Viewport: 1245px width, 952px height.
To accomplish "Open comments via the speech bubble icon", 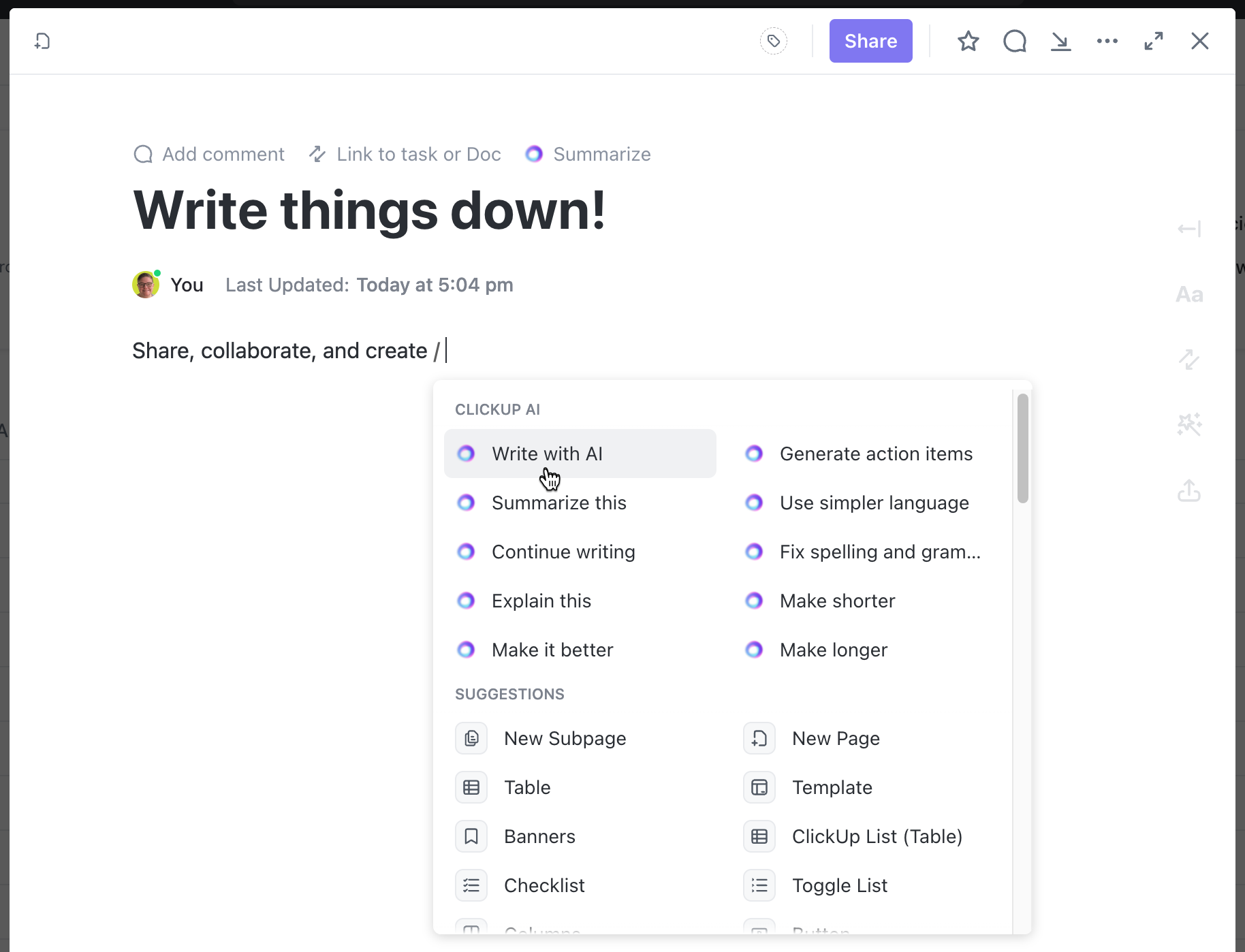I will (1014, 42).
